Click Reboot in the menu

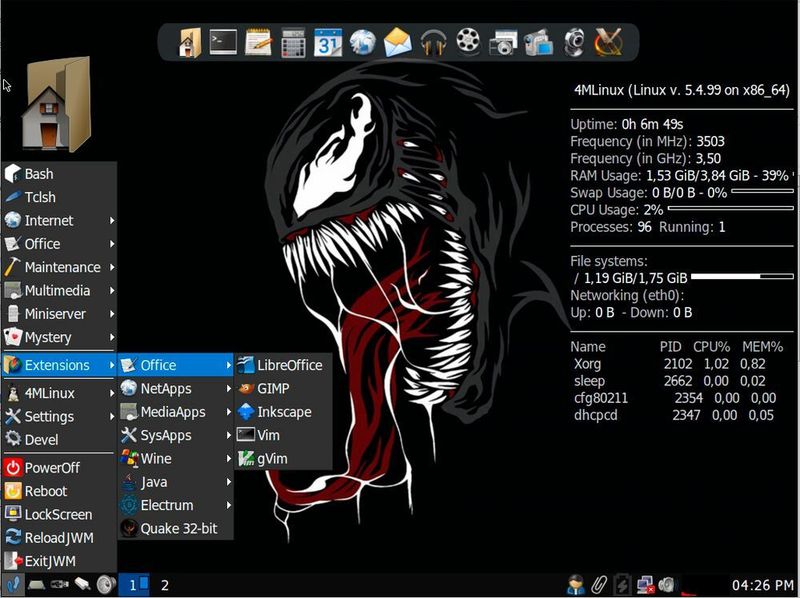(59, 491)
